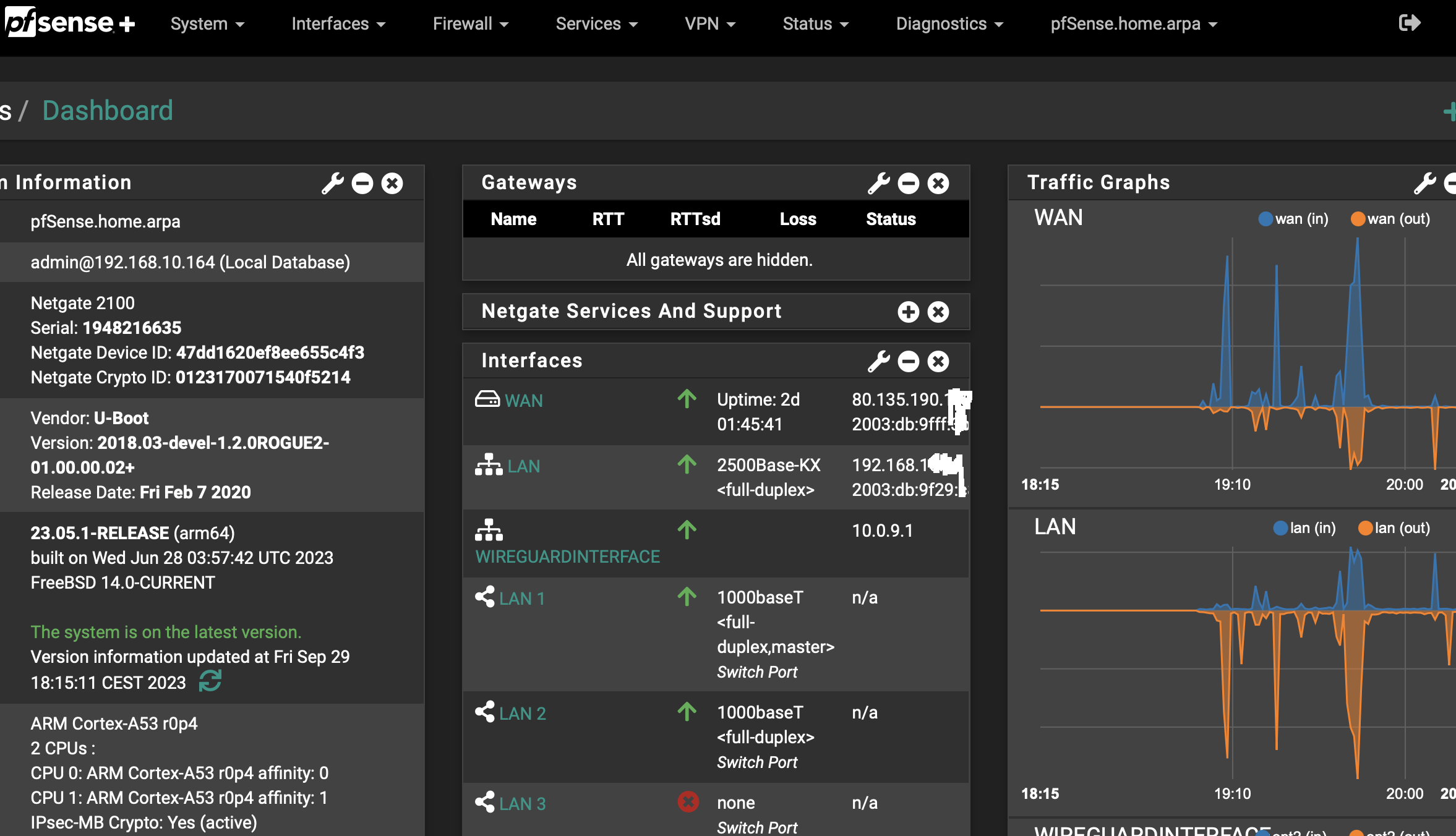Toggle lan (out) orange legend series
Screen dimensions: 1456x836
[1394, 528]
